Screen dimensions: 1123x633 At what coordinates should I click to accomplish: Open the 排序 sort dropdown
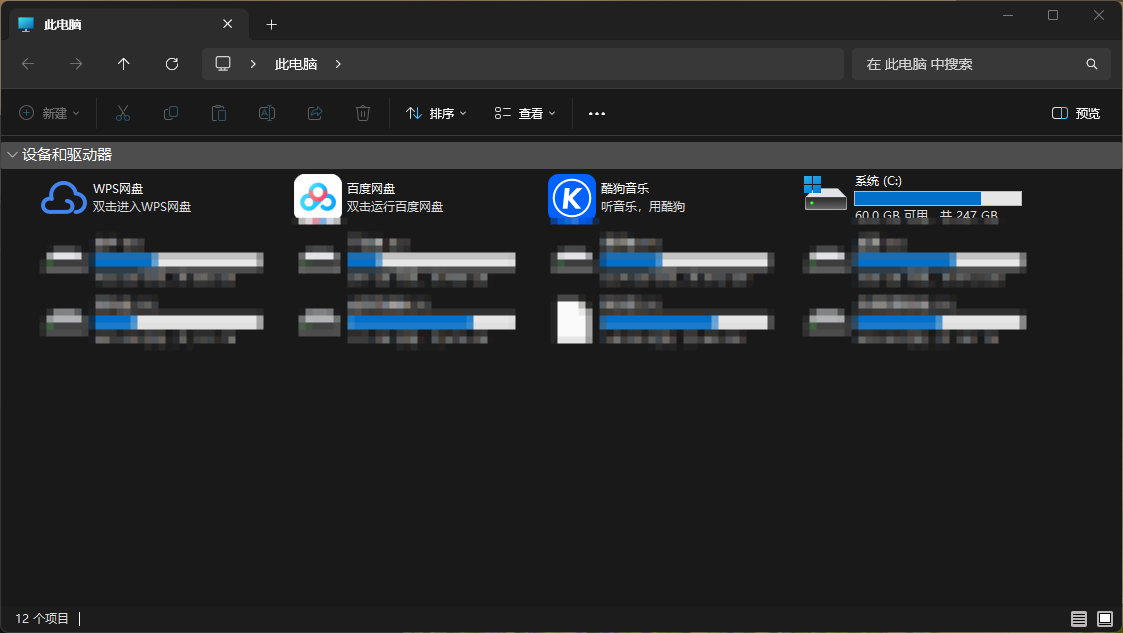coord(437,114)
